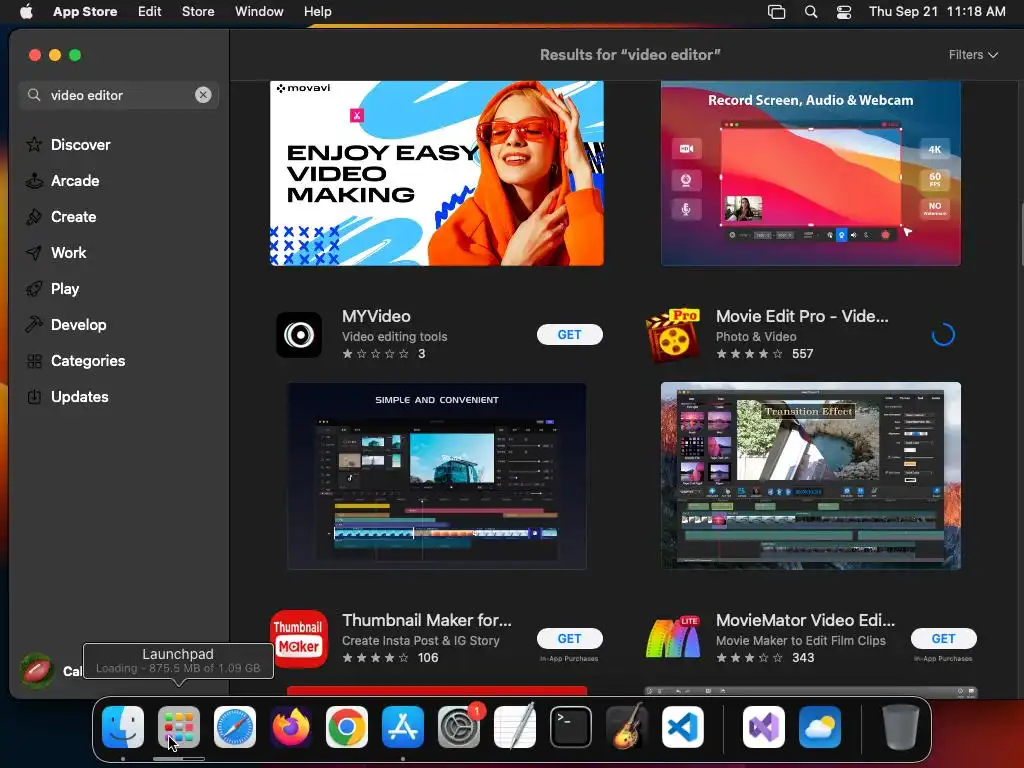Open the Movie Edit Pro title link
This screenshot has height=768, width=1024.
tap(802, 316)
